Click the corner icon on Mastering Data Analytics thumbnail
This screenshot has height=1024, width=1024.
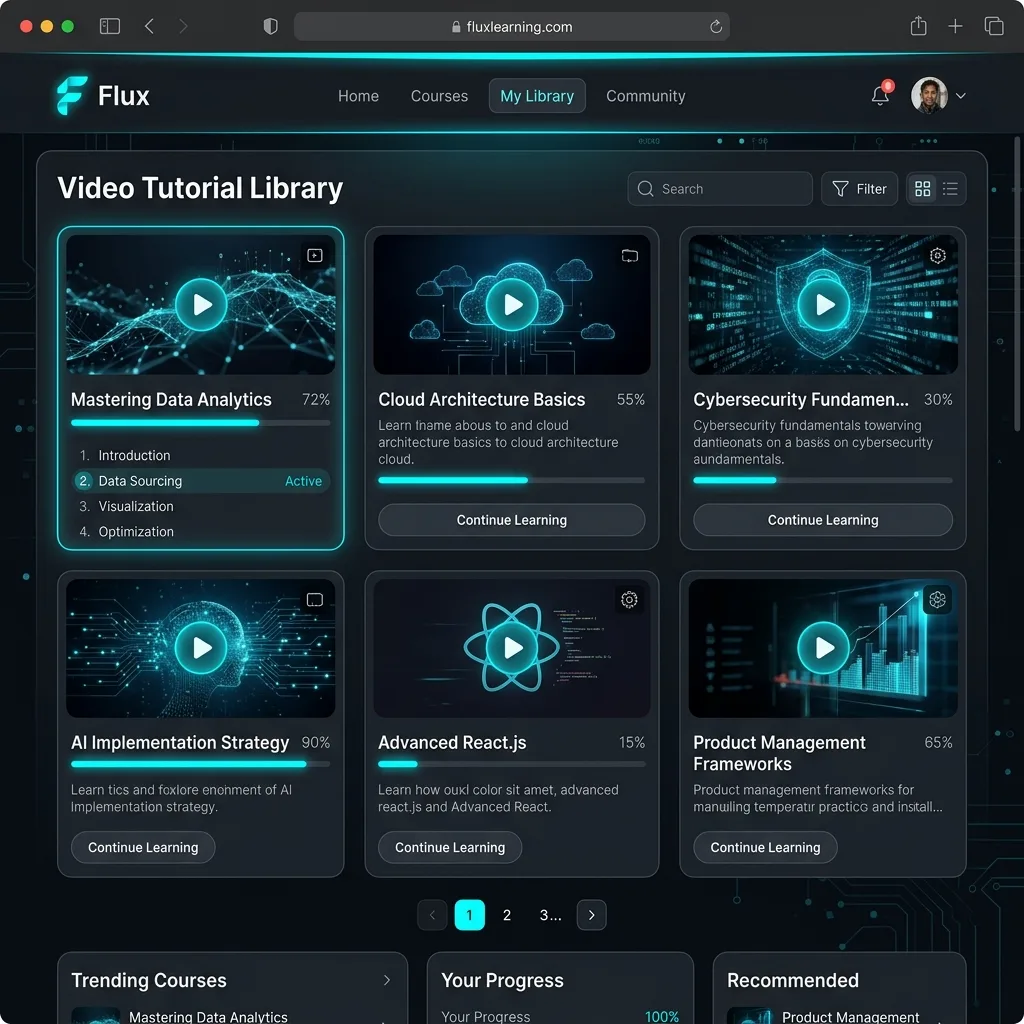point(315,255)
